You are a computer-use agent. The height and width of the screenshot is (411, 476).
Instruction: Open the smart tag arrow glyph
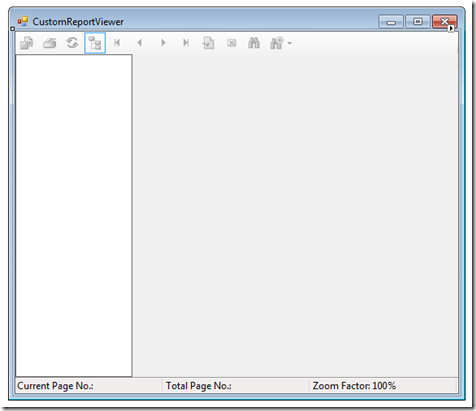click(451, 29)
